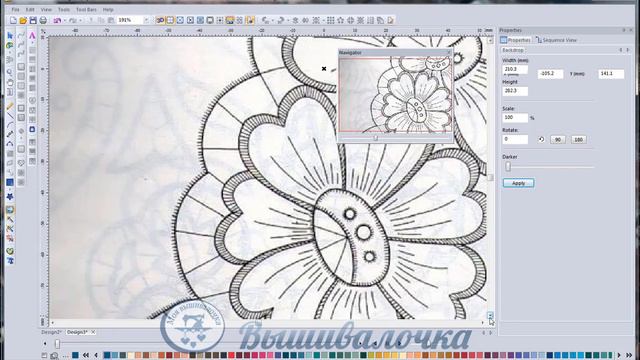Select the blue flower shape tool

coord(10,197)
